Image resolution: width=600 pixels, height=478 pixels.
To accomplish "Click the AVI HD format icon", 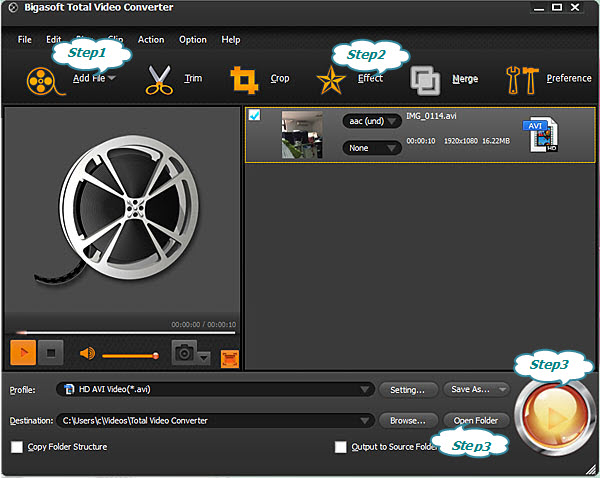I will (x=540, y=135).
